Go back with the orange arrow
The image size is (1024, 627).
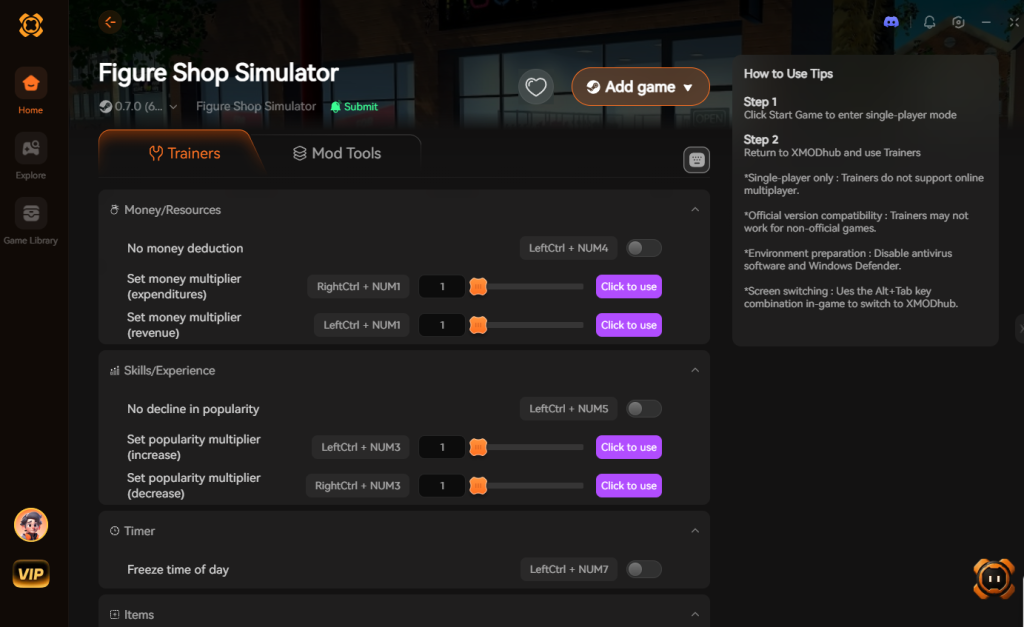(110, 22)
